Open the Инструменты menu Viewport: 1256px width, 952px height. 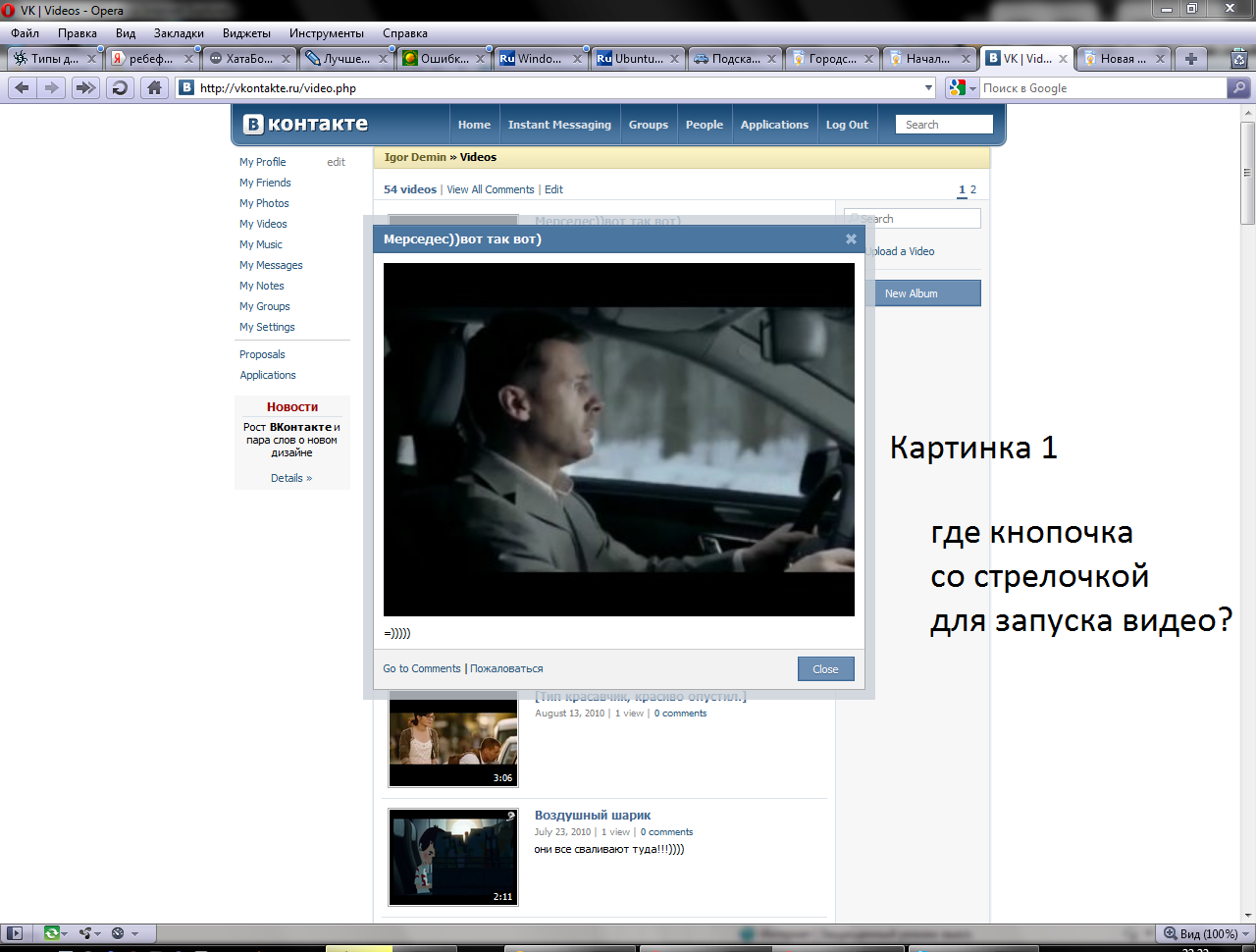coord(327,33)
